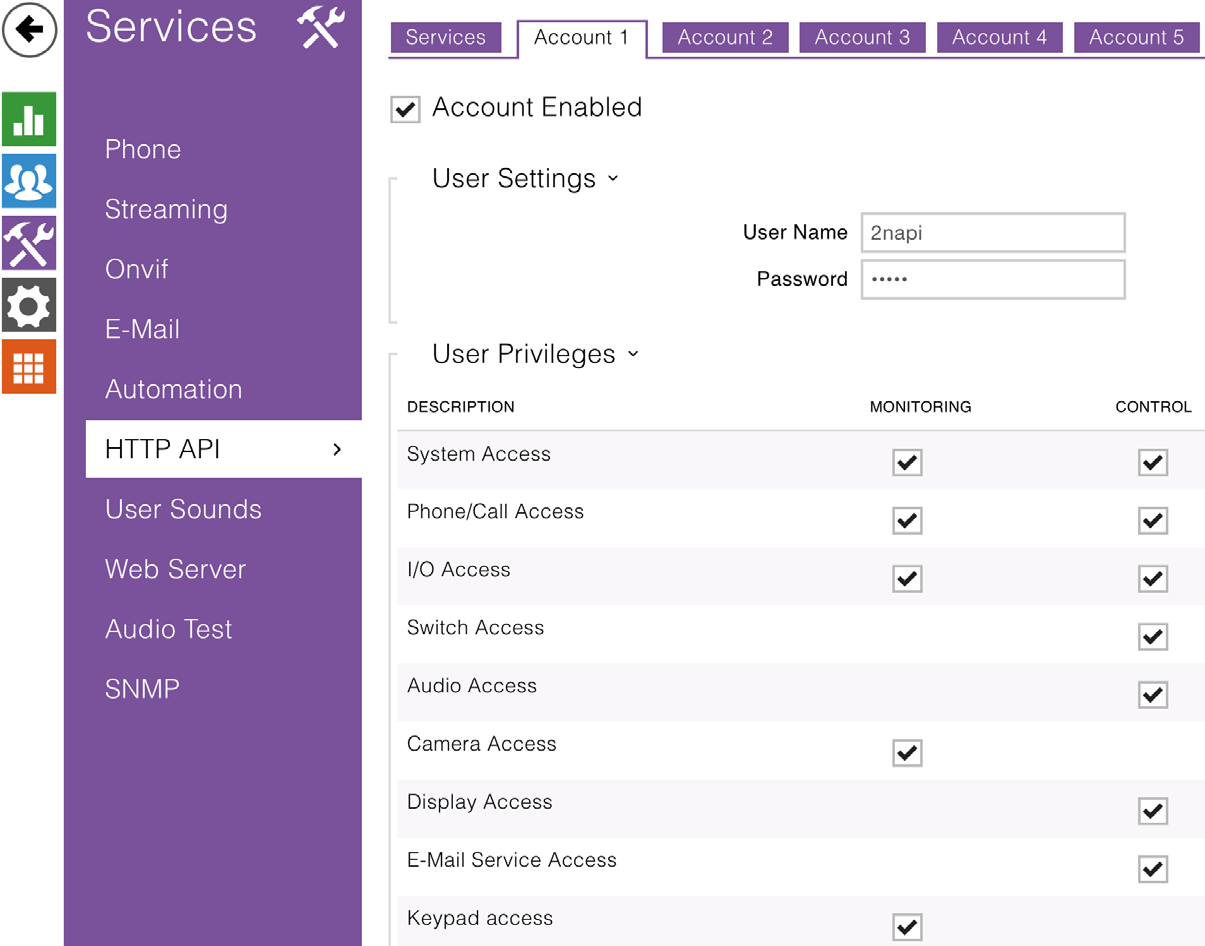Switch to the Services tab
This screenshot has height=946, width=1205.
tap(445, 38)
